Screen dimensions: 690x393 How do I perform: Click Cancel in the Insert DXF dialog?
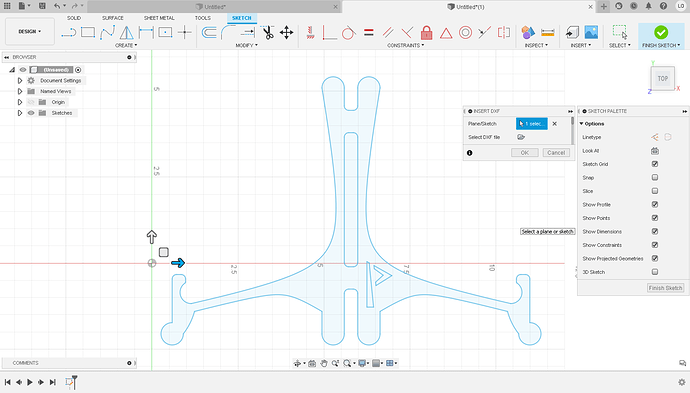tap(556, 153)
